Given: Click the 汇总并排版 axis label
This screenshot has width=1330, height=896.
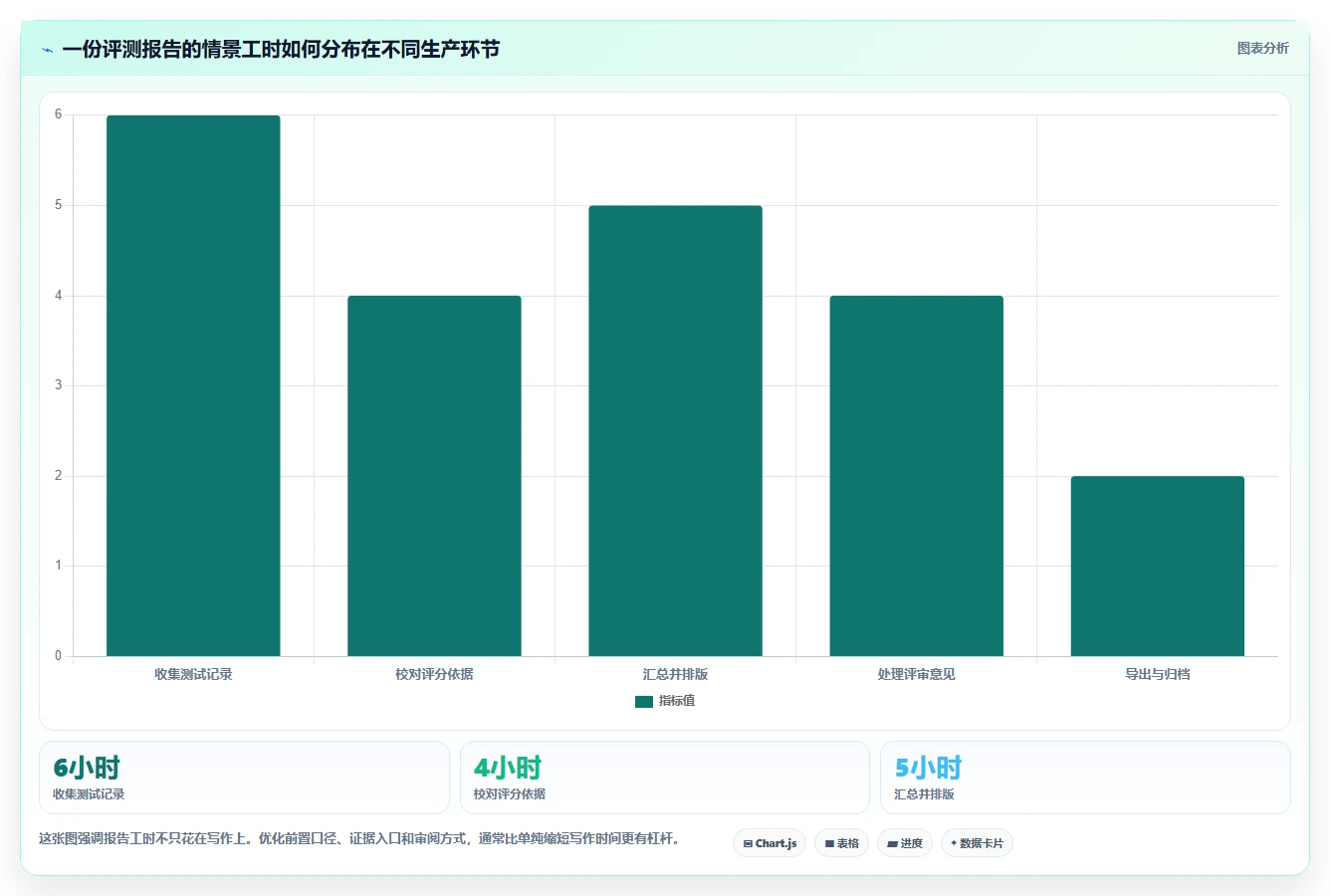Looking at the screenshot, I should click(675, 674).
